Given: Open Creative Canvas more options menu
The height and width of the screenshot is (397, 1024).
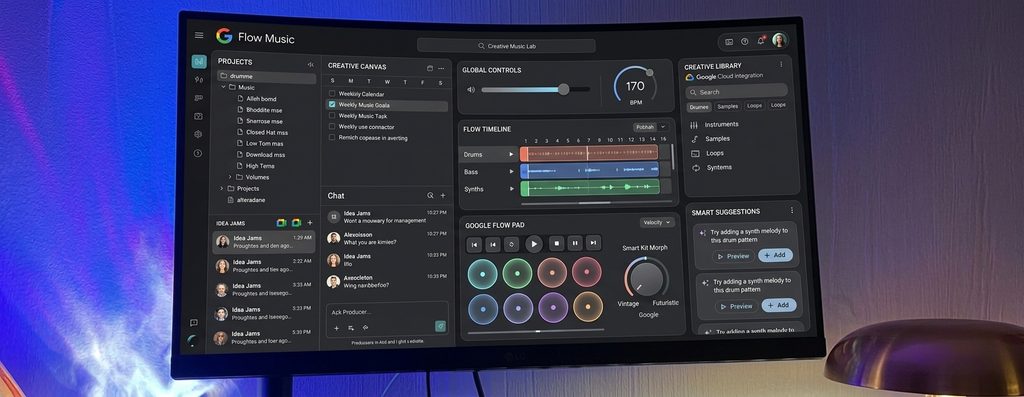Looking at the screenshot, I should pos(441,68).
